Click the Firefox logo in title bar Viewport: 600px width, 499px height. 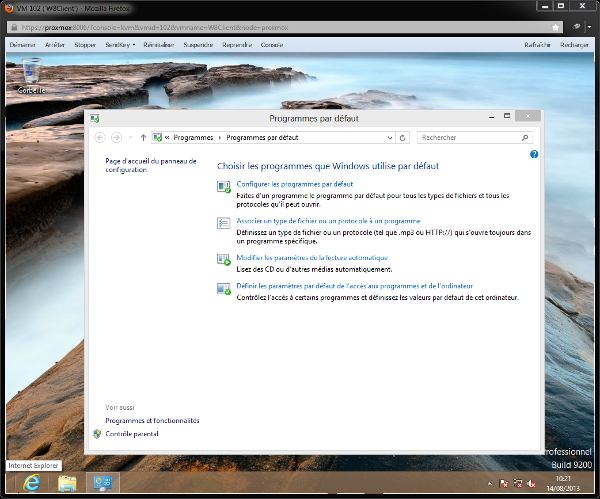[x=8, y=8]
